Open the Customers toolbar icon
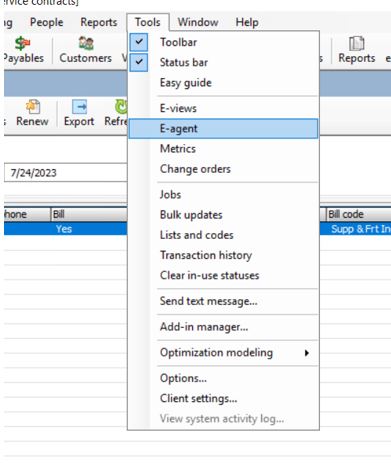Screen dimensions: 391x463 click(x=86, y=50)
